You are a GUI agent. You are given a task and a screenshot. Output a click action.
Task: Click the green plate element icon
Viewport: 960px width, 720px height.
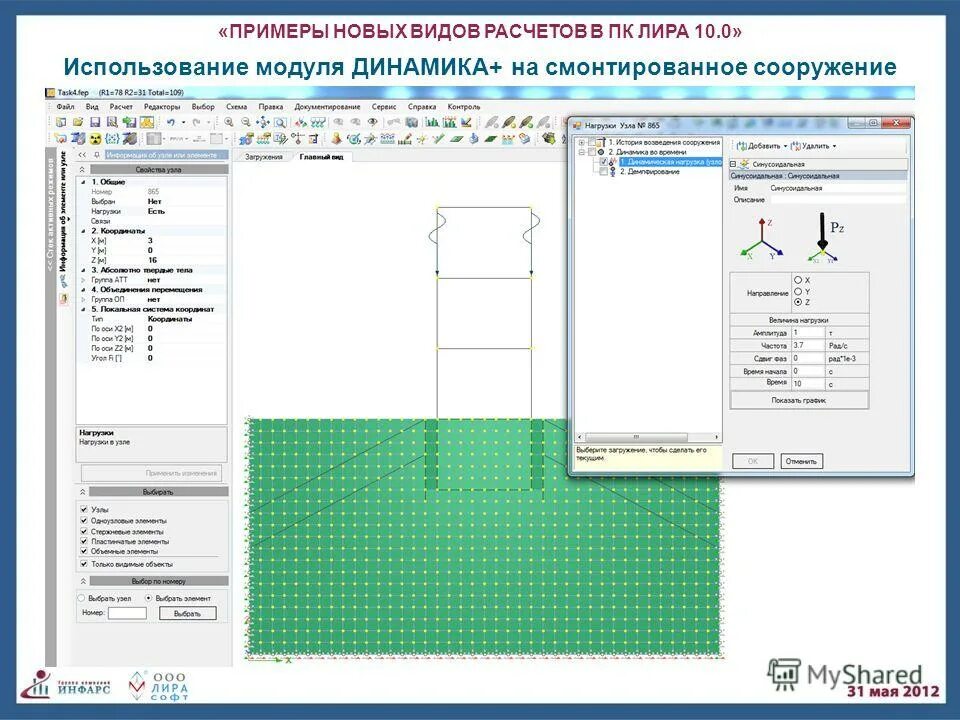(456, 139)
